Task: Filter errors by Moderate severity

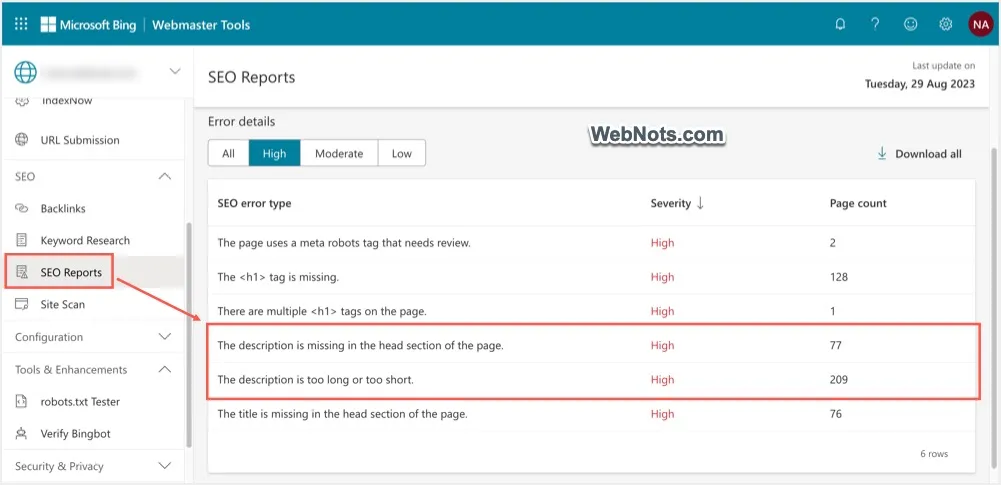Action: (339, 153)
